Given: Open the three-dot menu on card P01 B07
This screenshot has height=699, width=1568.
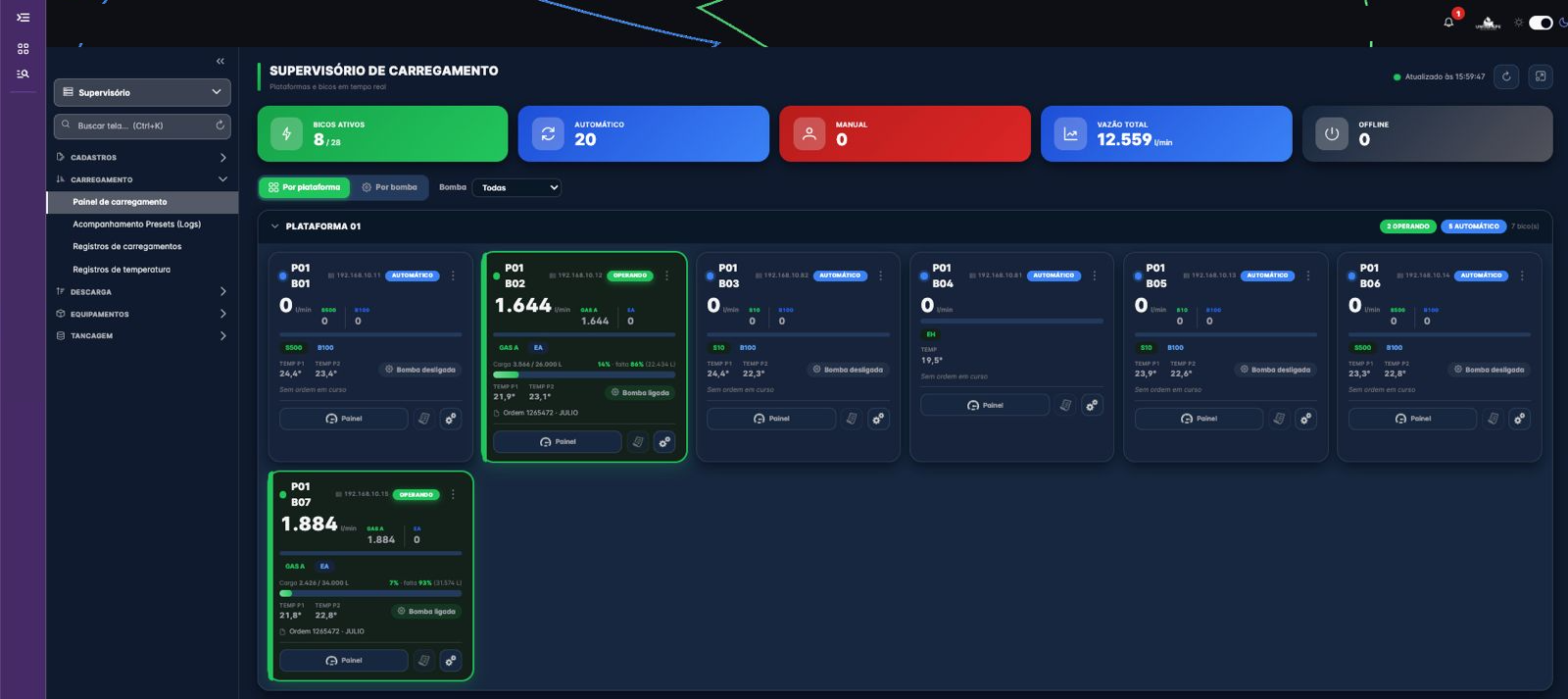Looking at the screenshot, I should click(x=453, y=494).
